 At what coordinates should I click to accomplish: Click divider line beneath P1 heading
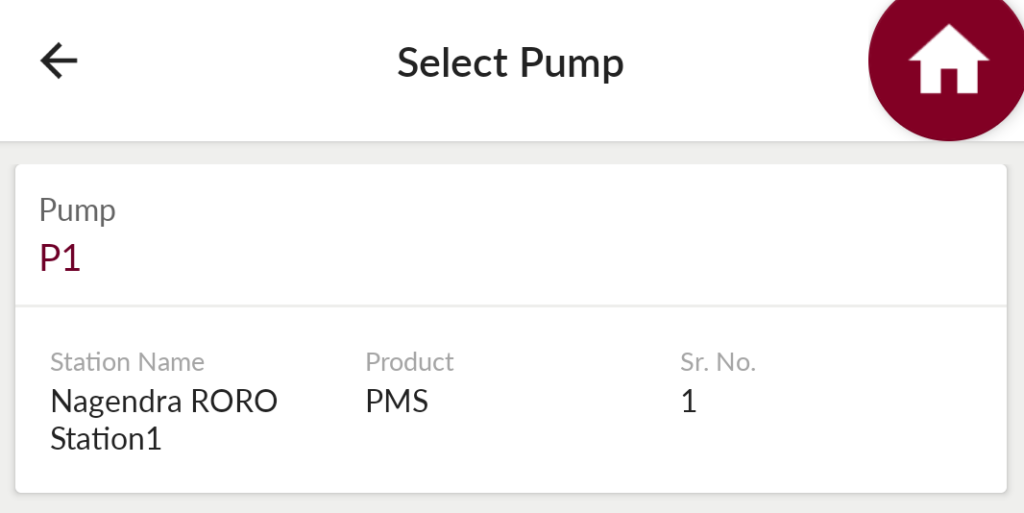(511, 305)
